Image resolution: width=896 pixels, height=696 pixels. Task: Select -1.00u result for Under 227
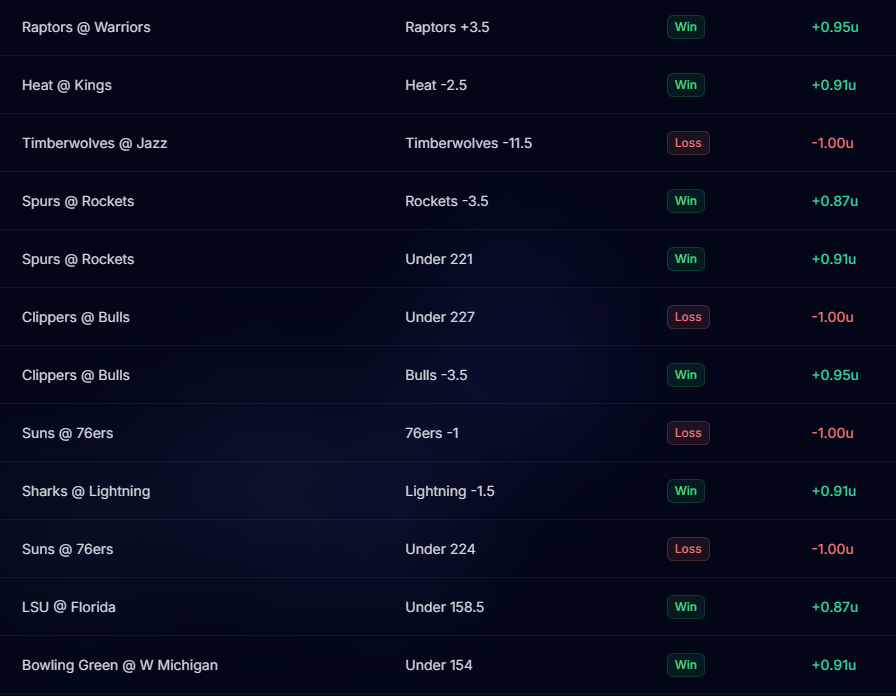click(x=833, y=317)
